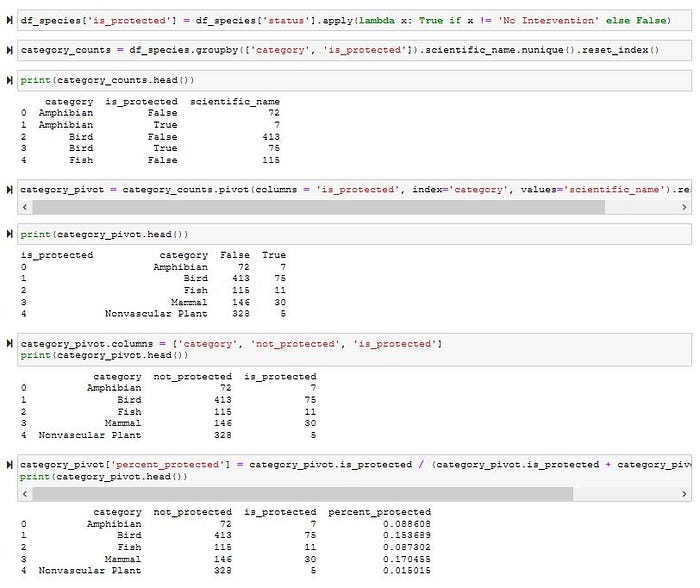
Task: Click into category_pivot['percent_protected'] code line
Action: 355,465
